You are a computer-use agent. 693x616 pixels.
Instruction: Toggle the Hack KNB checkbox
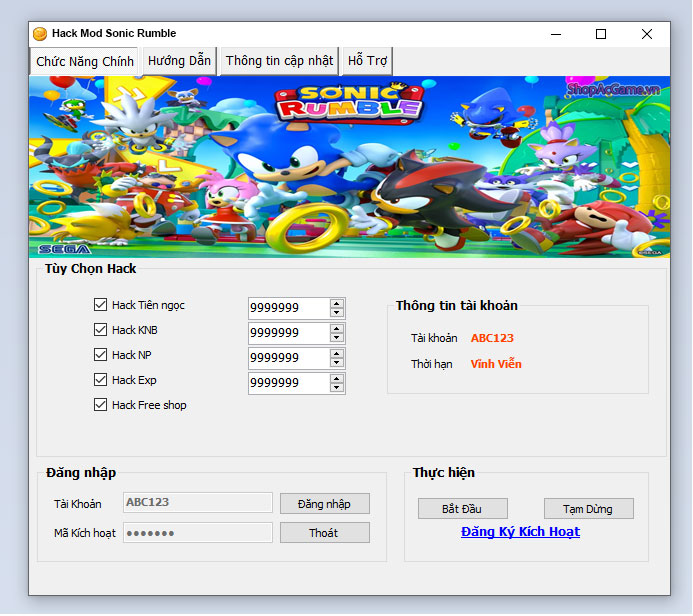click(100, 330)
